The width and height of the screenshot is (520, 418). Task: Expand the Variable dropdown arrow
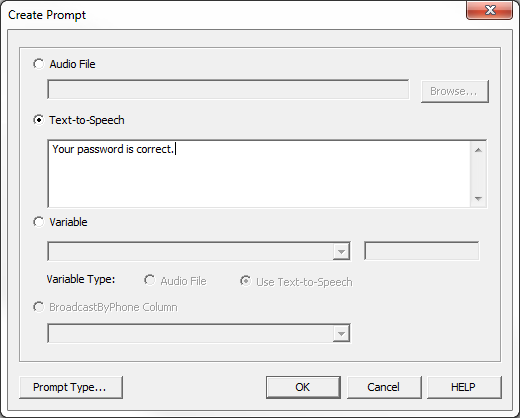click(x=341, y=252)
